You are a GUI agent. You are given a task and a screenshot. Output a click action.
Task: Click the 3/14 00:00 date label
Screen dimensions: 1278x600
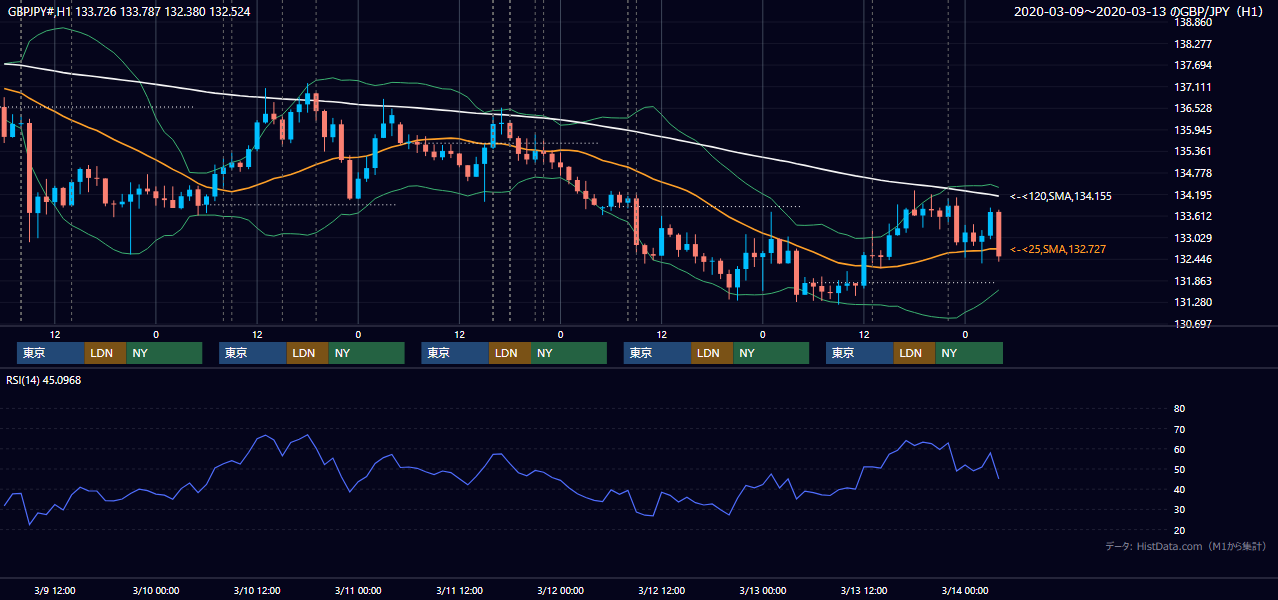pyautogui.click(x=965, y=590)
